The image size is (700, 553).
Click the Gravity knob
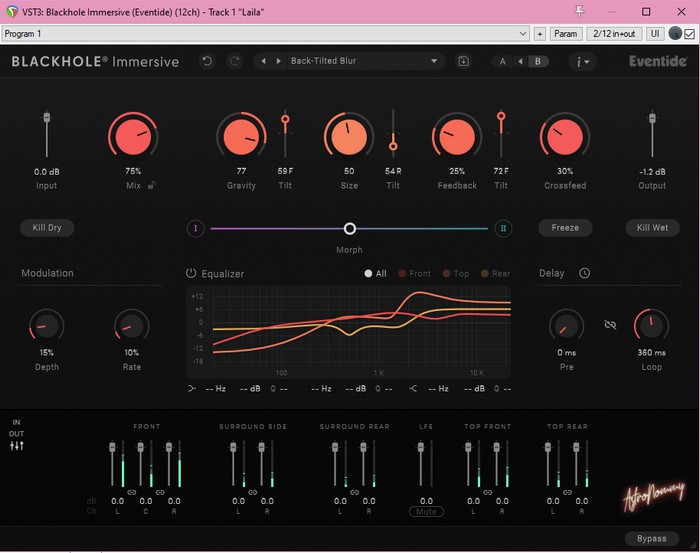point(241,135)
